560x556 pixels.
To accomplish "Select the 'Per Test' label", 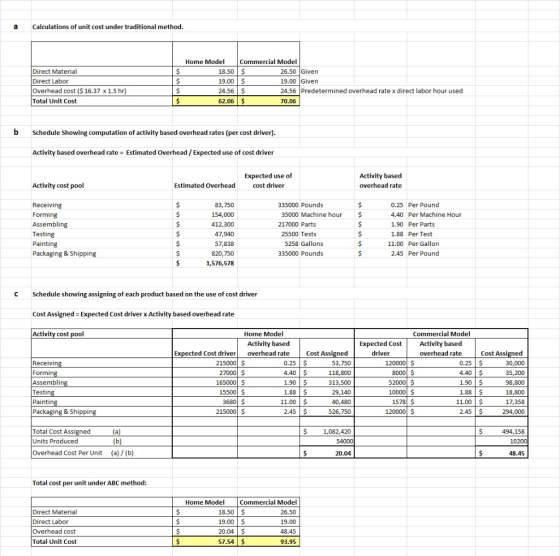I will pos(420,234).
